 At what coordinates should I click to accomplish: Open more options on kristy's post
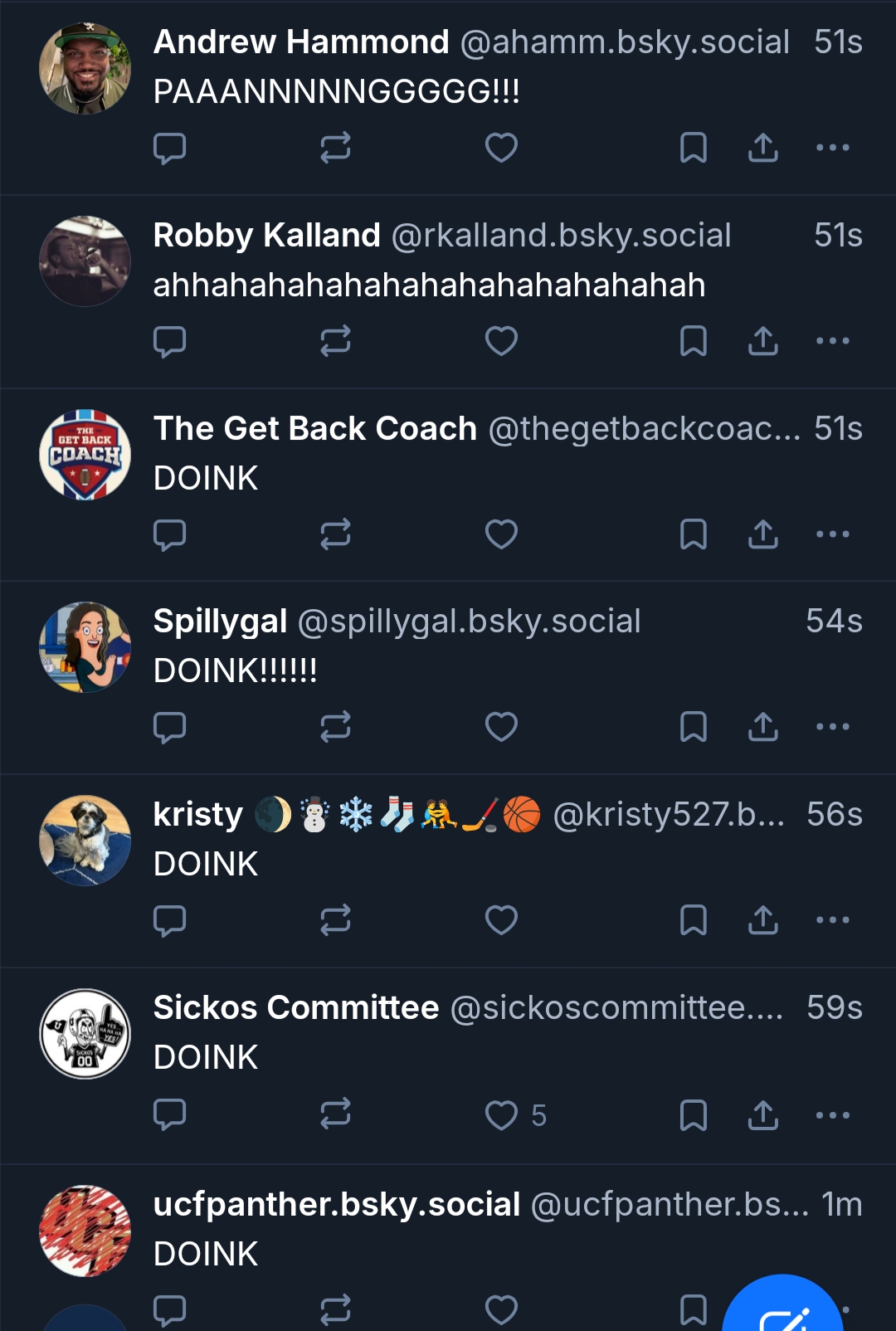tap(832, 920)
